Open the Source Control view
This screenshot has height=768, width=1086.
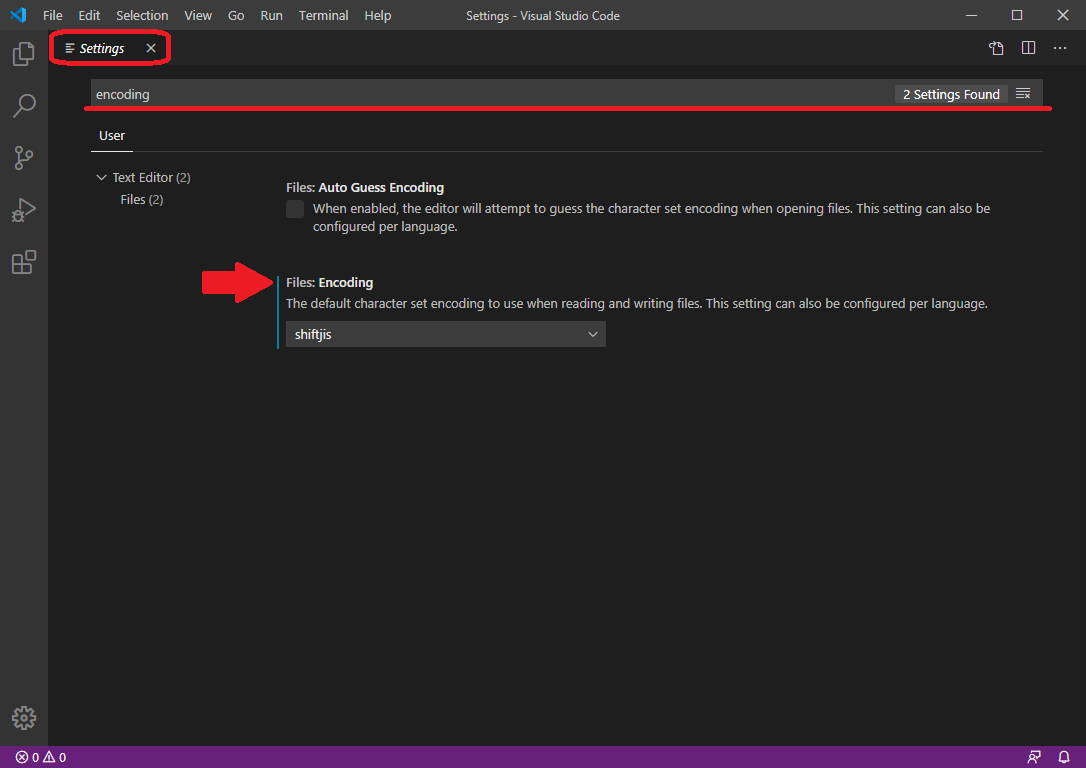[24, 158]
